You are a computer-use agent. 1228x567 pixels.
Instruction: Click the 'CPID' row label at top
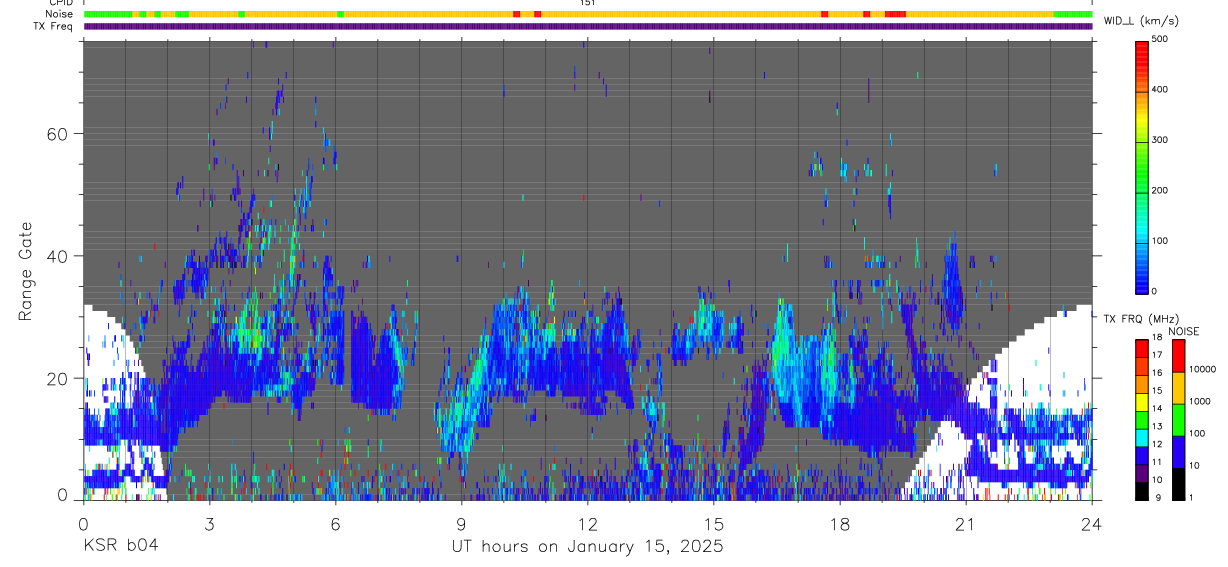coord(61,3)
